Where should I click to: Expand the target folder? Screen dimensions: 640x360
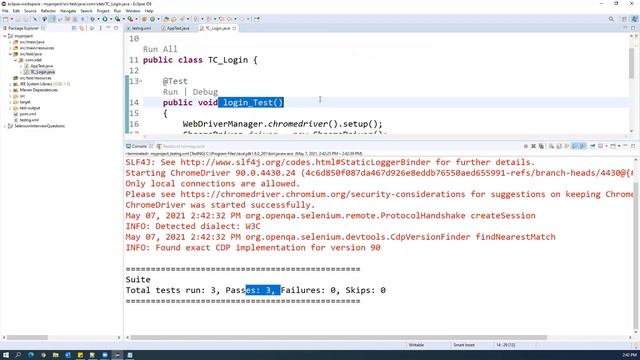point(10,102)
